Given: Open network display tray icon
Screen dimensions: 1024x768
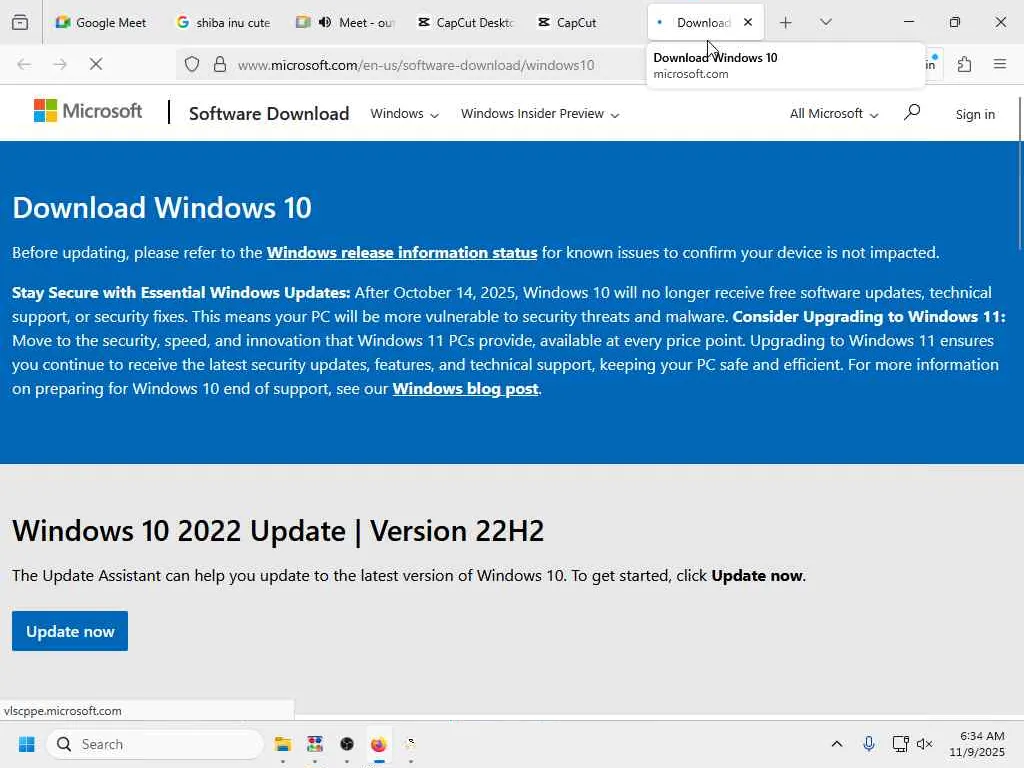Looking at the screenshot, I should pos(900,744).
